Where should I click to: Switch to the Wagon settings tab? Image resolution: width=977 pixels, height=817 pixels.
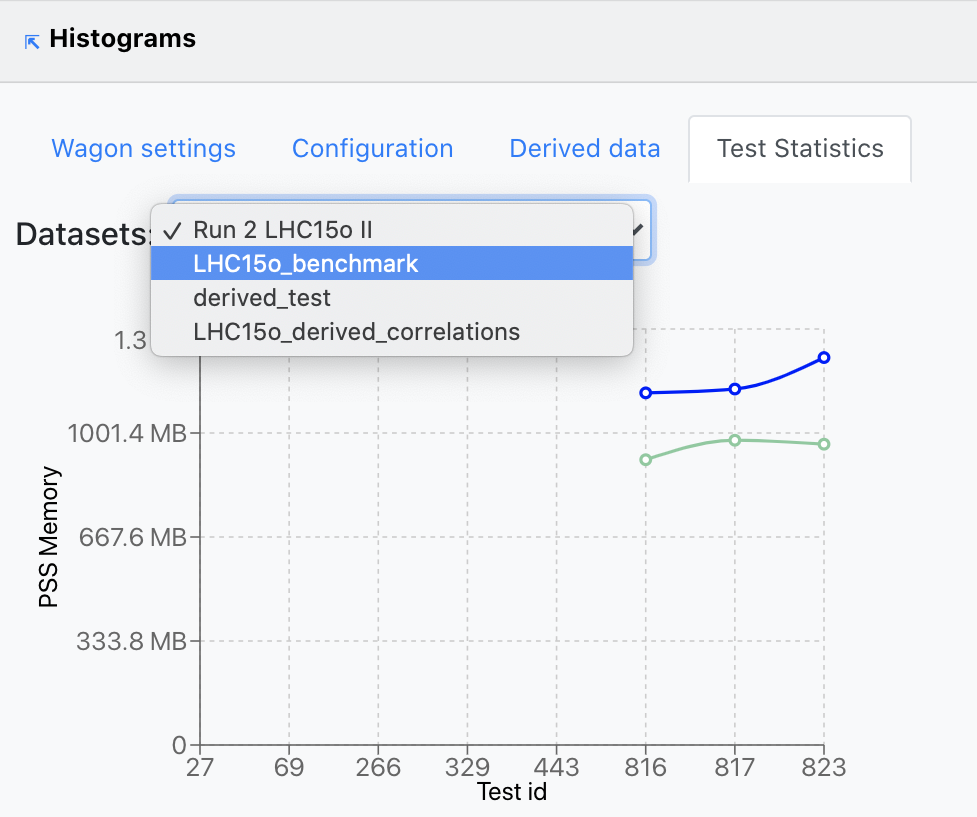(143, 149)
